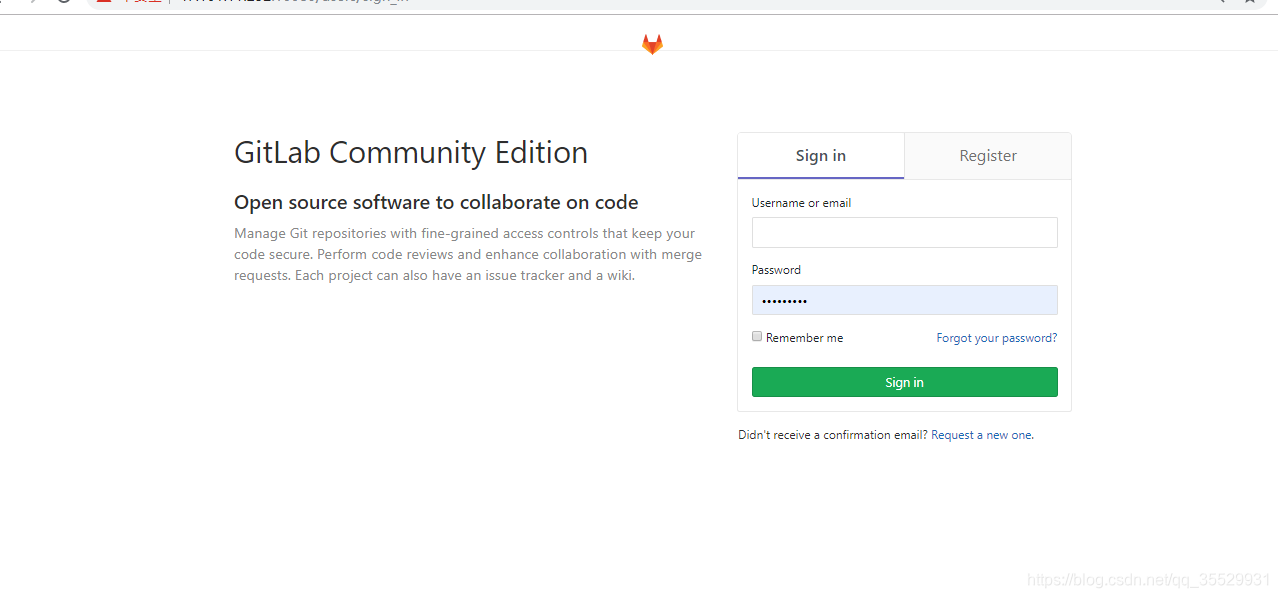The height and width of the screenshot is (598, 1278).
Task: Select the 'GitLab Community Edition' heading
Action: click(x=411, y=153)
